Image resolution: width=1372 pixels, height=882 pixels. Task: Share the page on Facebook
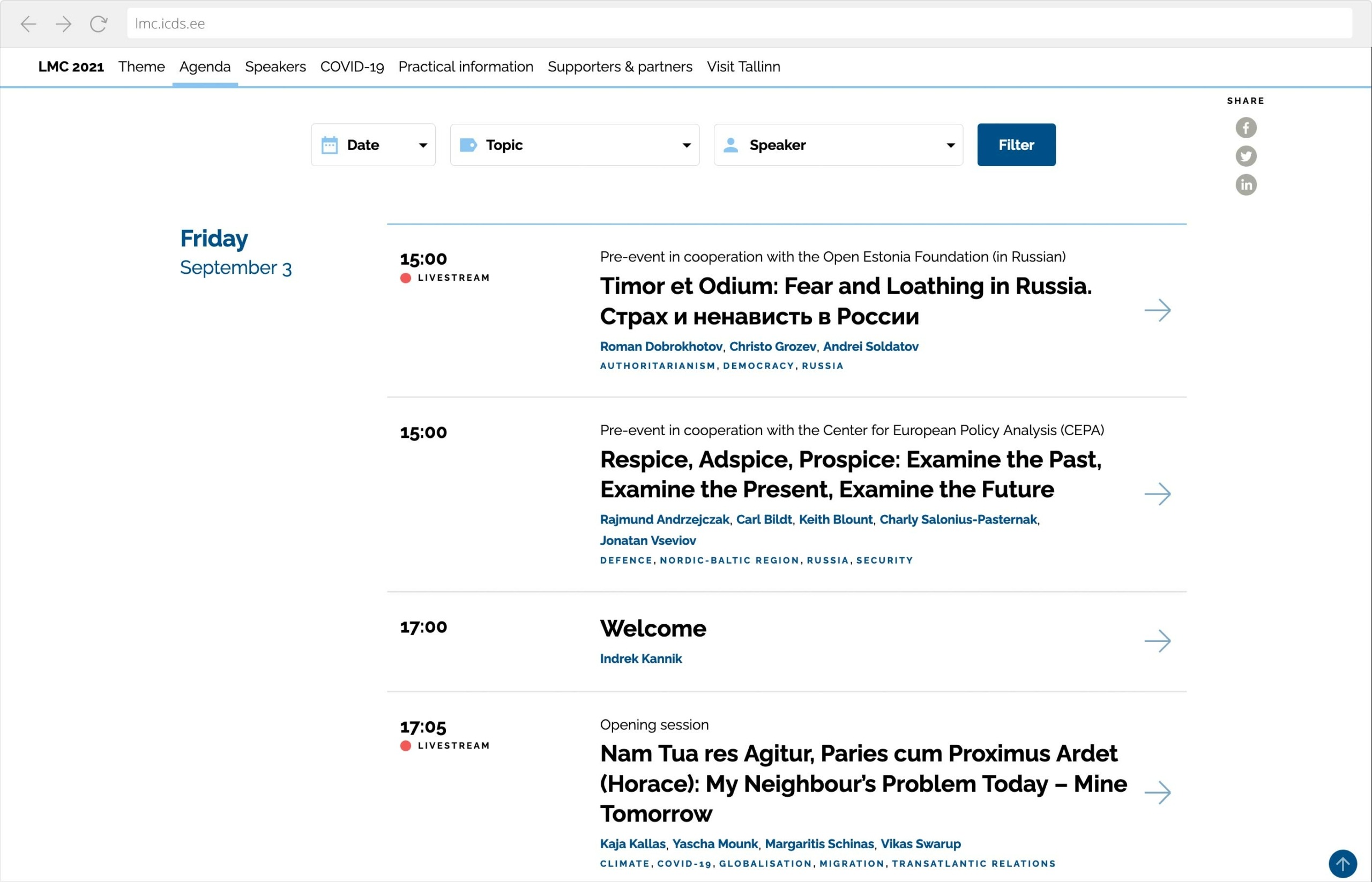click(x=1246, y=128)
